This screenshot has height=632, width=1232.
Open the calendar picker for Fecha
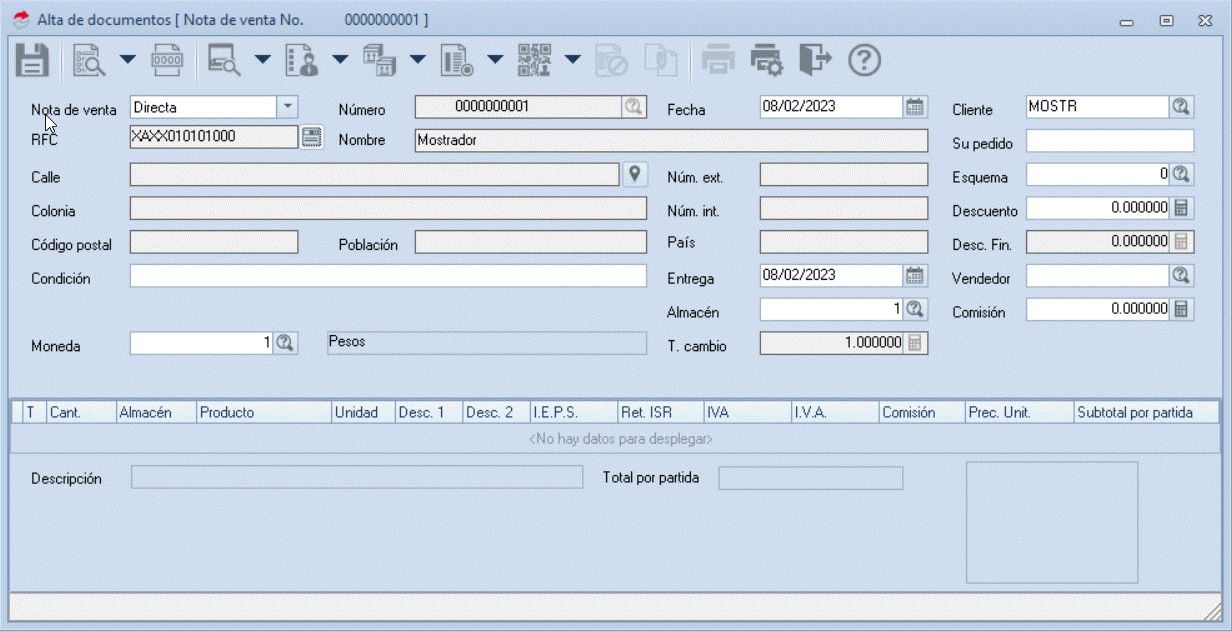click(915, 107)
